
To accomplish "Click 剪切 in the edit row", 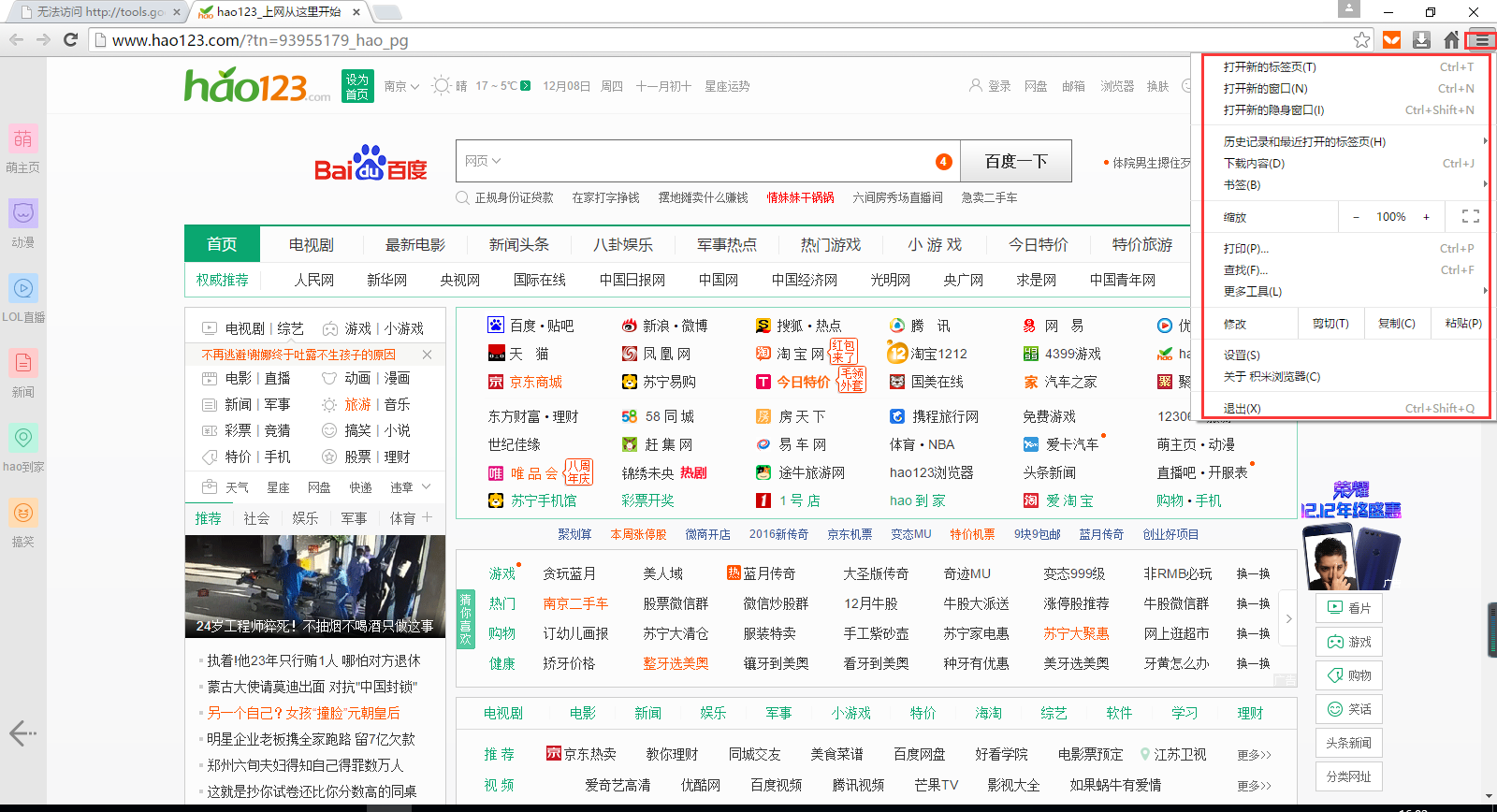I will point(1330,324).
